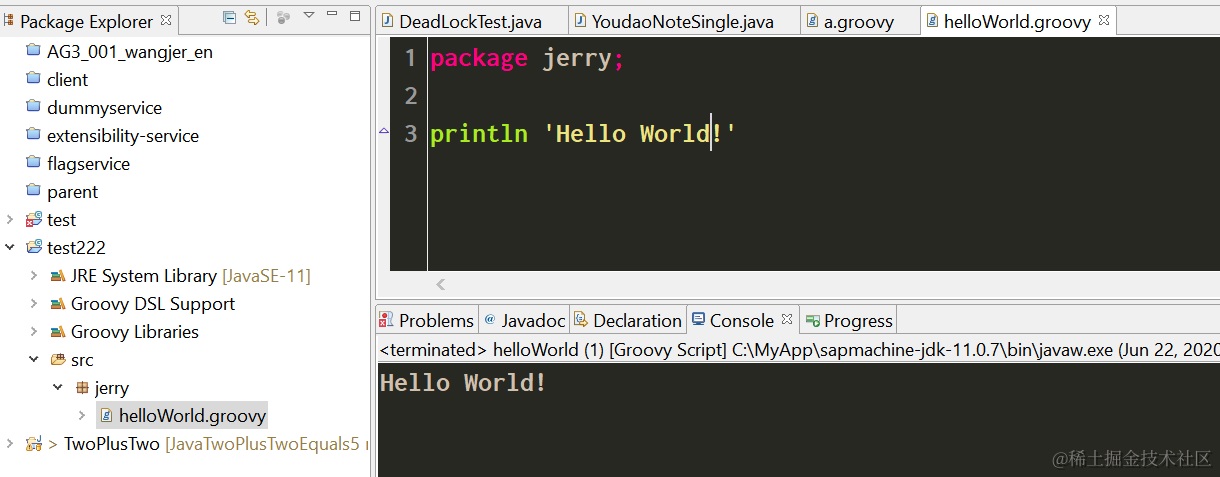Screen dimensions: 1220x477
Task: Click the Groovy DSL Support library icon
Action: coord(57,303)
